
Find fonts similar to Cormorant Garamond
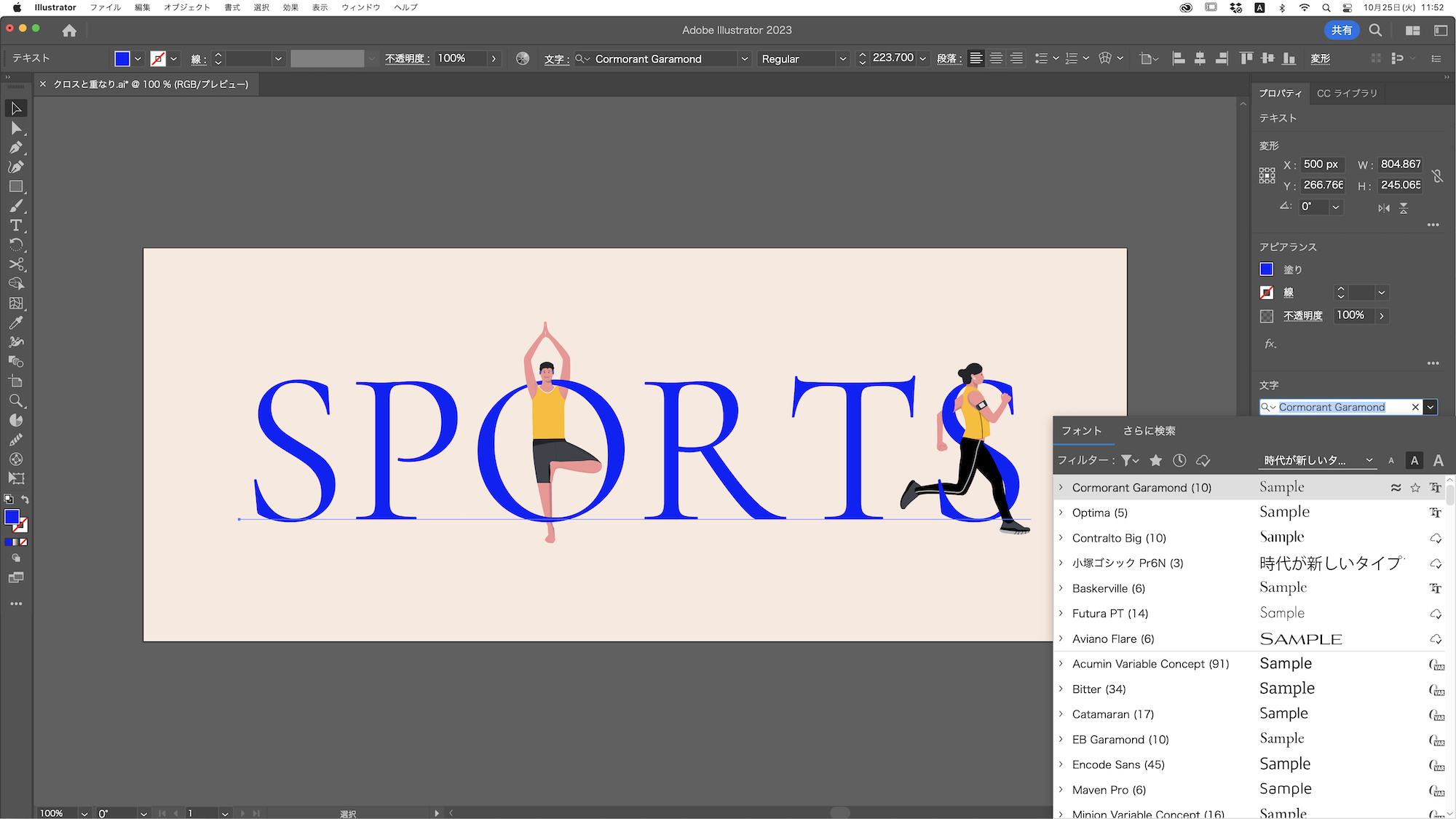tap(1396, 488)
